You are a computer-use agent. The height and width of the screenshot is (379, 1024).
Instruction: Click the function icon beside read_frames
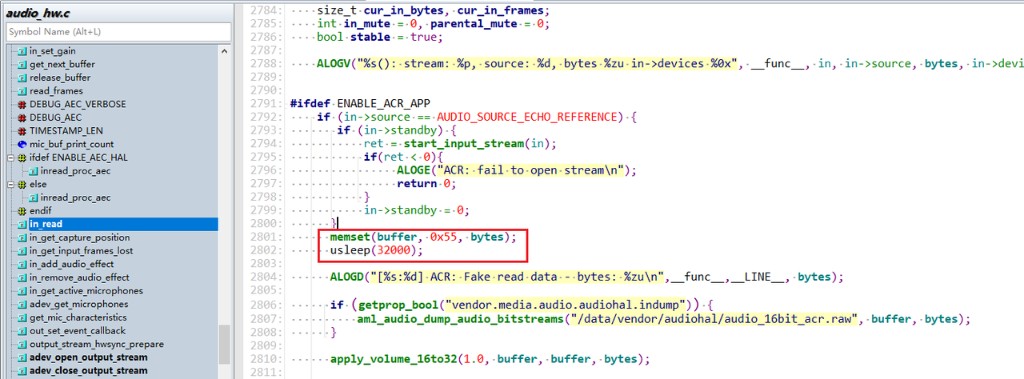pos(22,91)
